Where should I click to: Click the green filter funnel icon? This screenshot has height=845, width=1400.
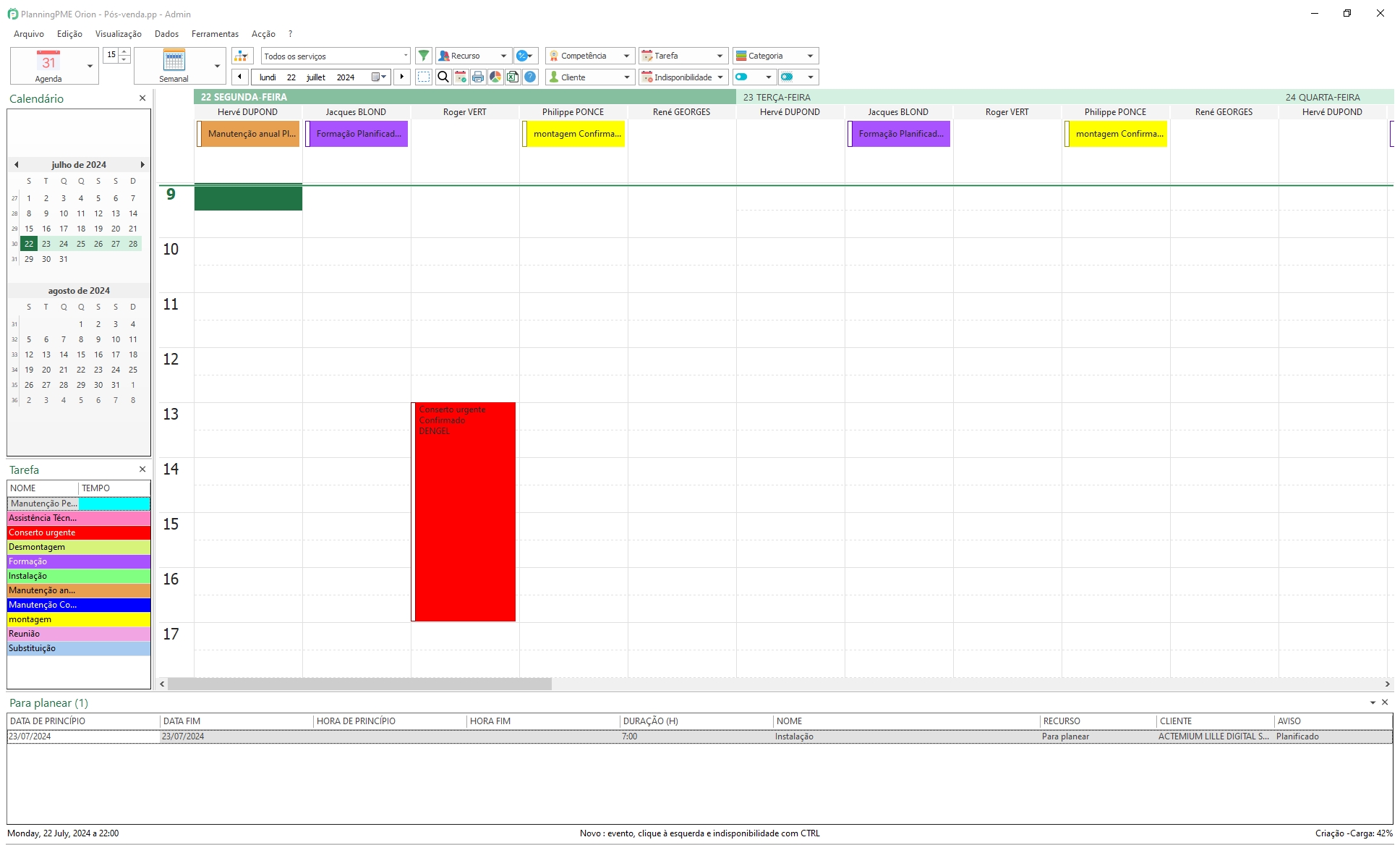pos(424,56)
